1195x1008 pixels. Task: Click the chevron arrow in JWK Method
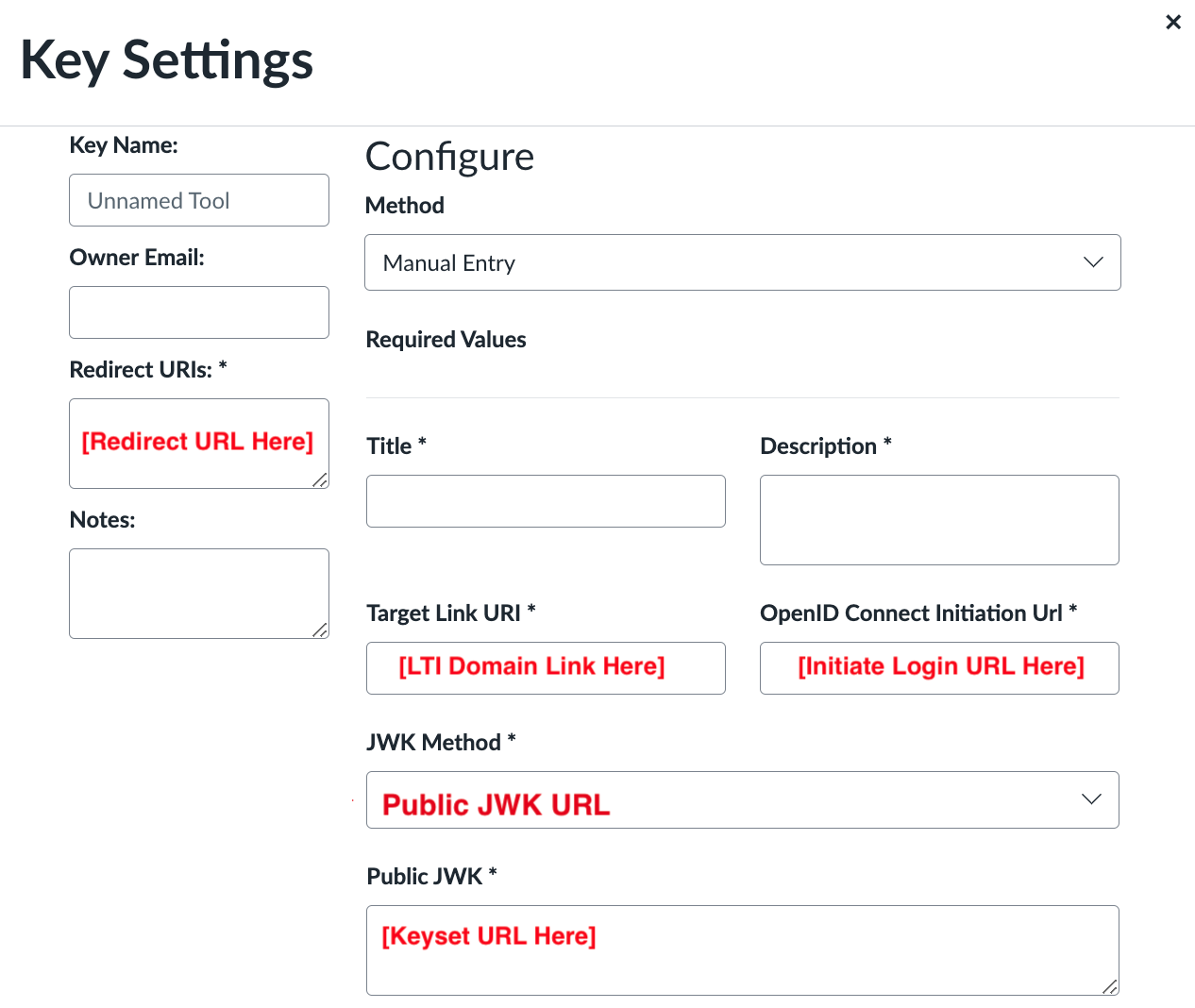(1091, 799)
